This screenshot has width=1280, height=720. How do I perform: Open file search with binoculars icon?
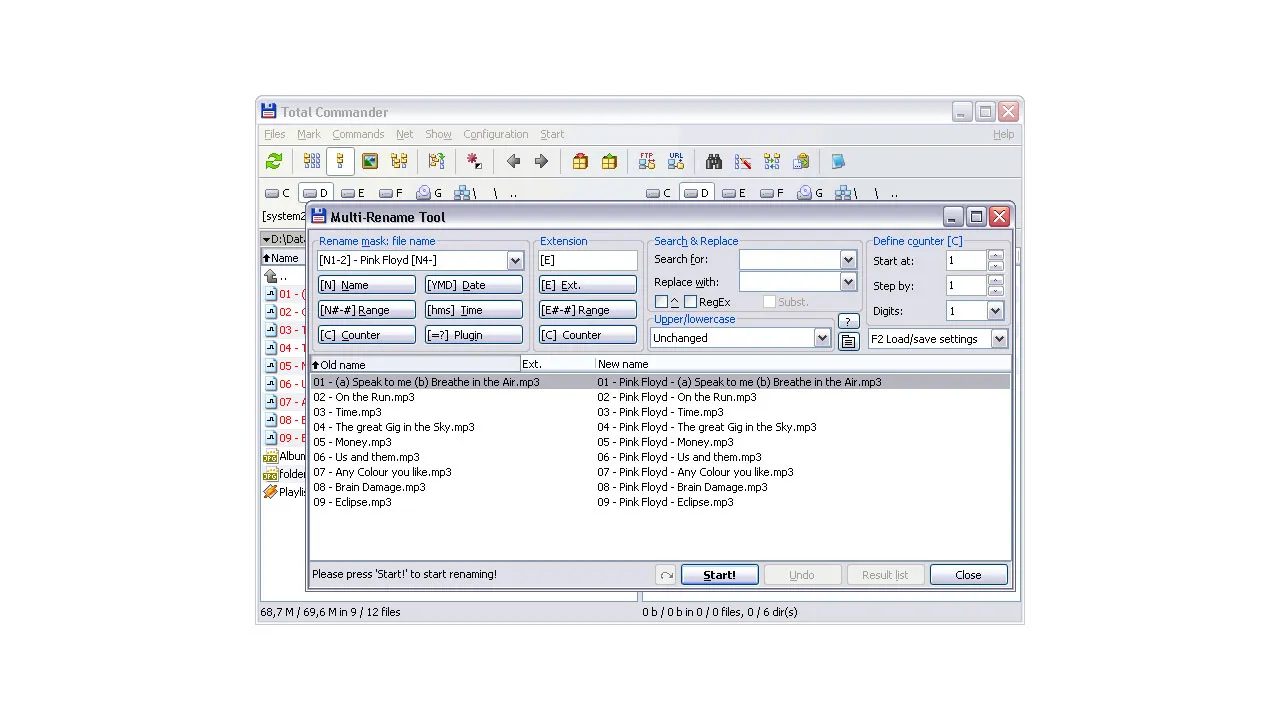[714, 162]
